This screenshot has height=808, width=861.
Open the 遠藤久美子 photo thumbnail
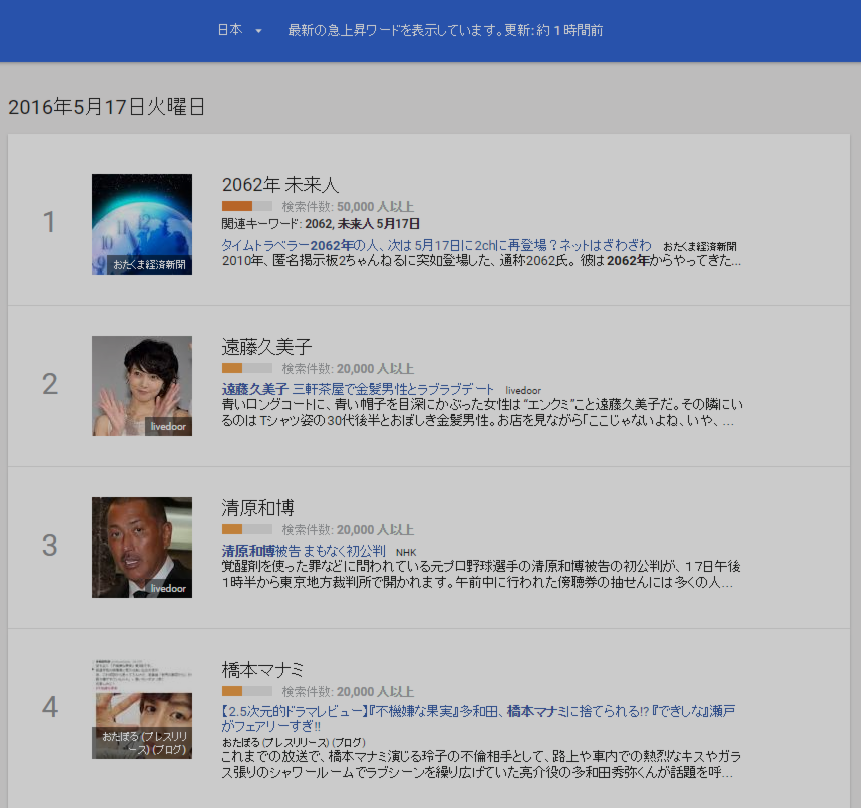(142, 385)
